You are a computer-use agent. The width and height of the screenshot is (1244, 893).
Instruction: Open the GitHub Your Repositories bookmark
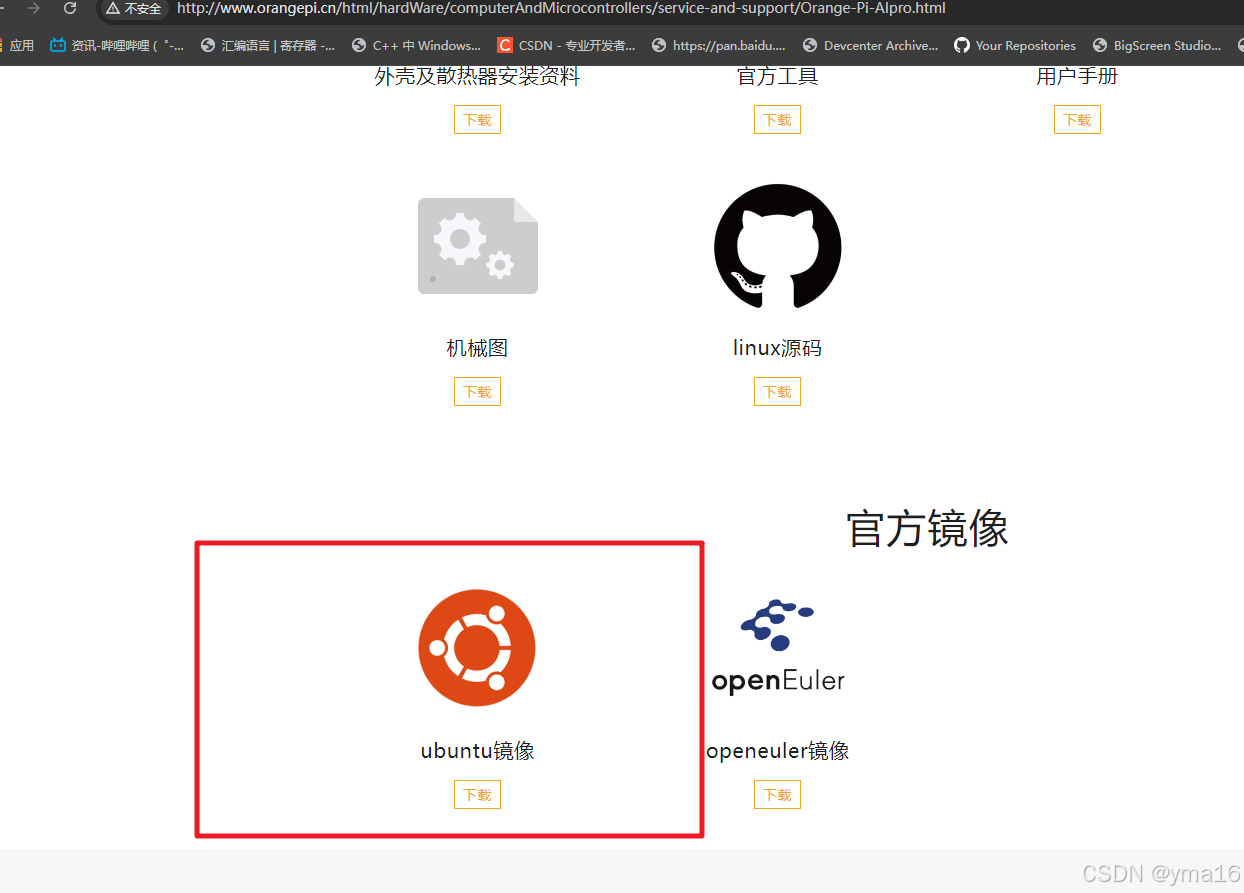tap(1015, 45)
